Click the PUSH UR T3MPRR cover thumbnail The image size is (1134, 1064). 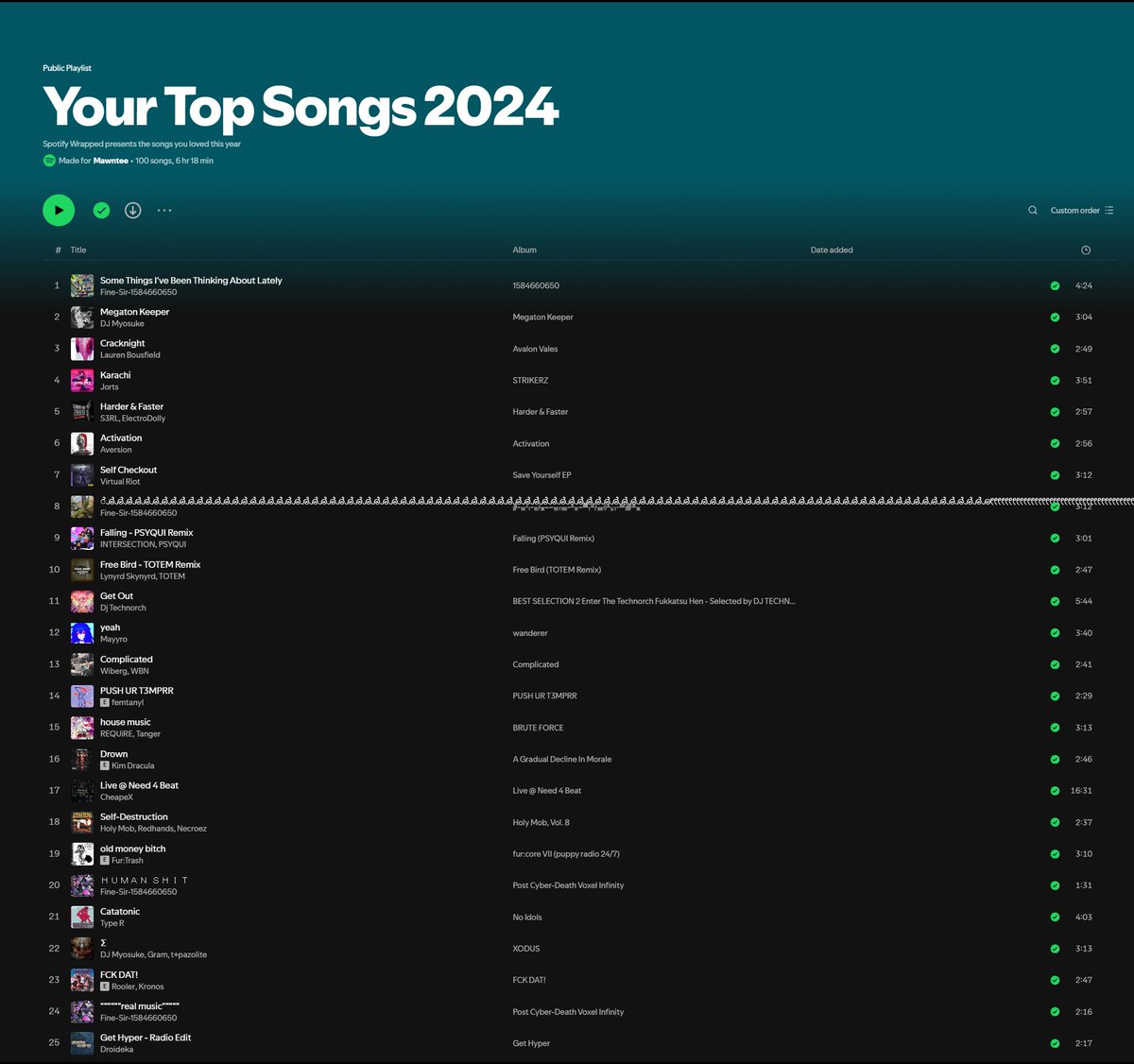click(82, 695)
